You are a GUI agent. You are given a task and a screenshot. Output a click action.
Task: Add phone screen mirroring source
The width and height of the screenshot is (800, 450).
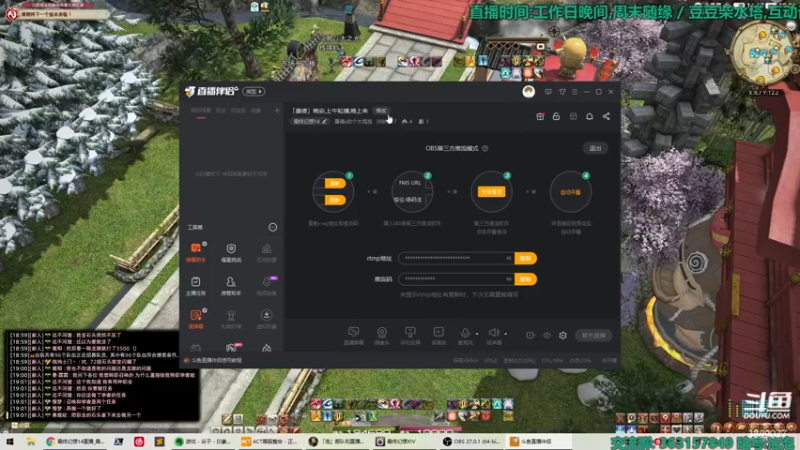coord(410,336)
